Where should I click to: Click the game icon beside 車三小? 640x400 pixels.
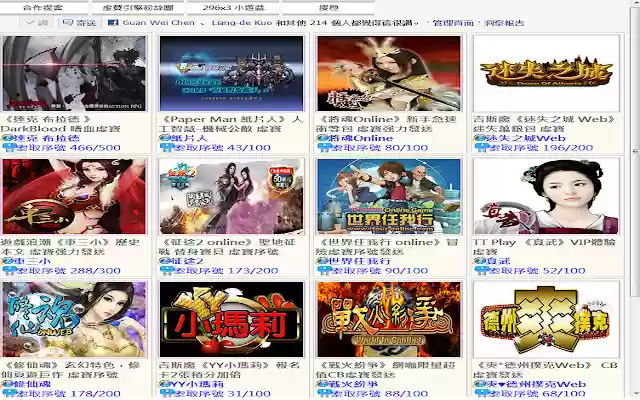tap(7, 261)
